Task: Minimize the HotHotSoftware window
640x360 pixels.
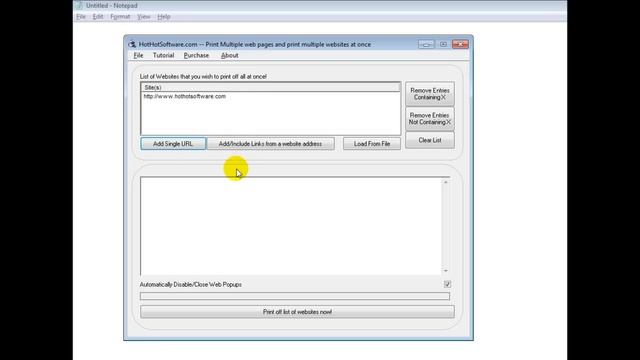Action: [x=426, y=44]
